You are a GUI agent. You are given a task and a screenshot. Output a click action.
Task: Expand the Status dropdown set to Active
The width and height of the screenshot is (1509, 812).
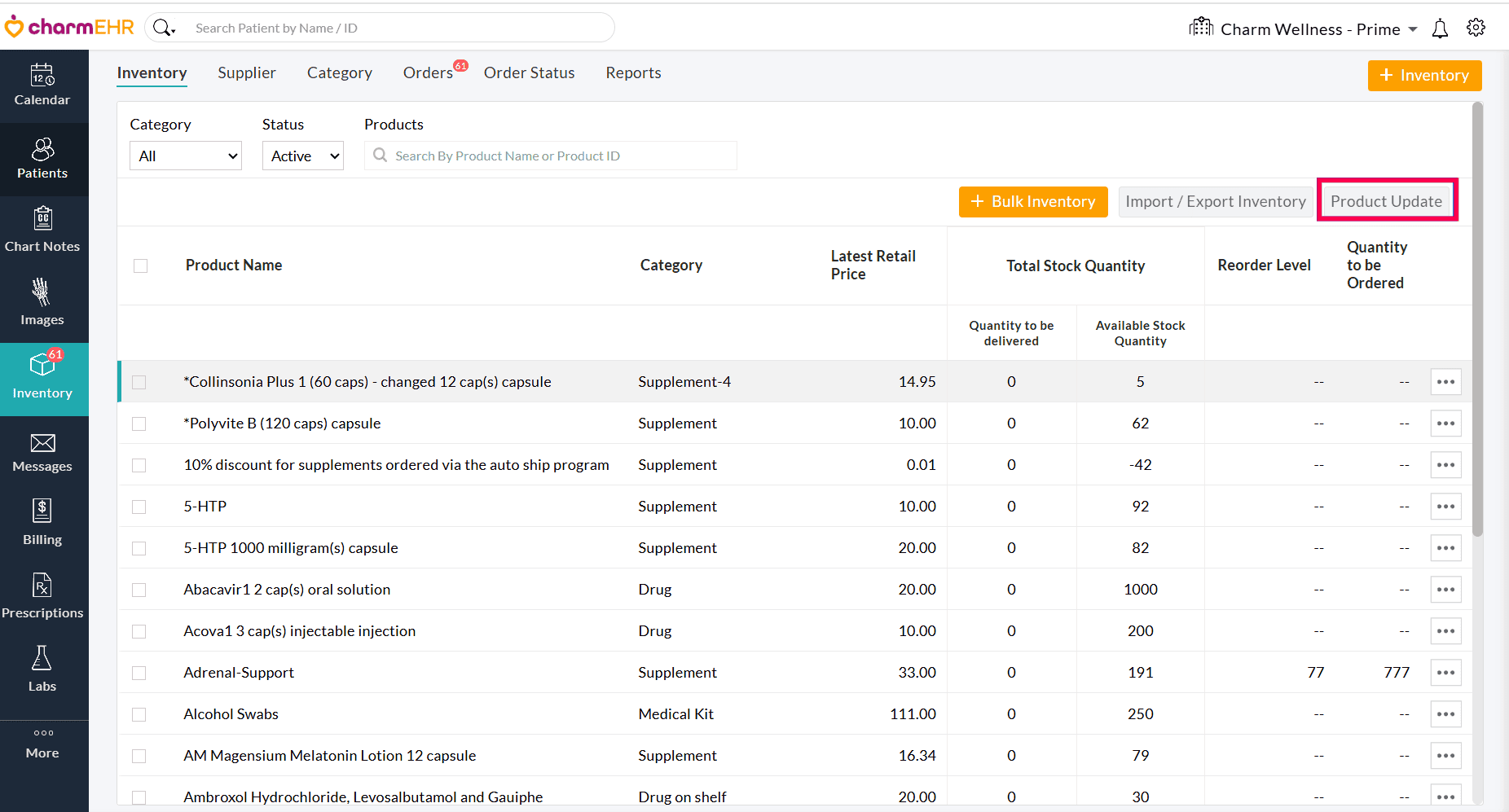coord(302,156)
